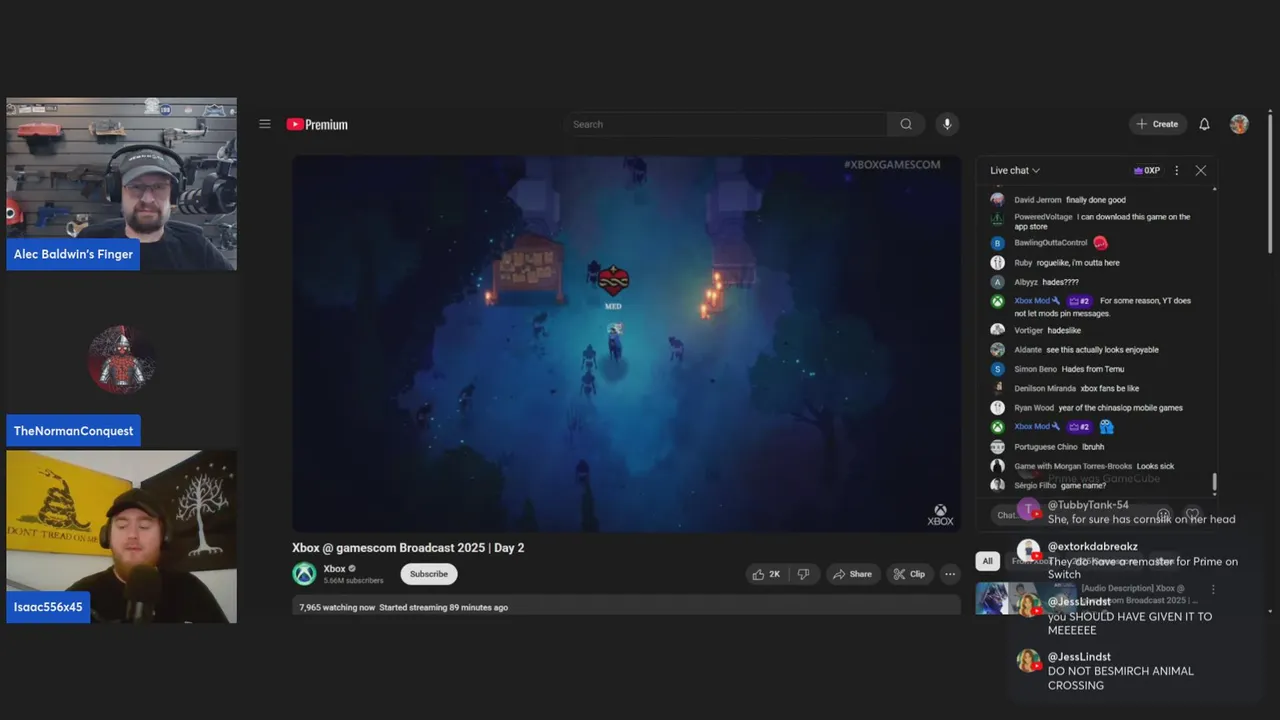This screenshot has width=1280, height=720.
Task: Click the Create button
Action: click(1158, 124)
